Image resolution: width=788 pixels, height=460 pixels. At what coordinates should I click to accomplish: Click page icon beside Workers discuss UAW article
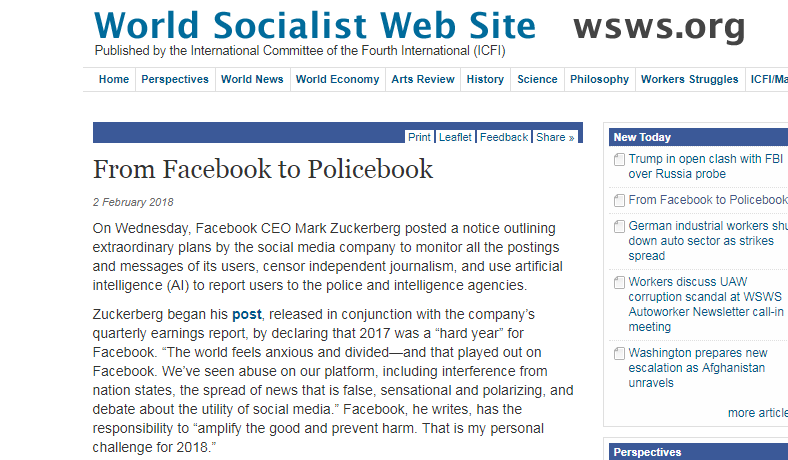click(619, 283)
